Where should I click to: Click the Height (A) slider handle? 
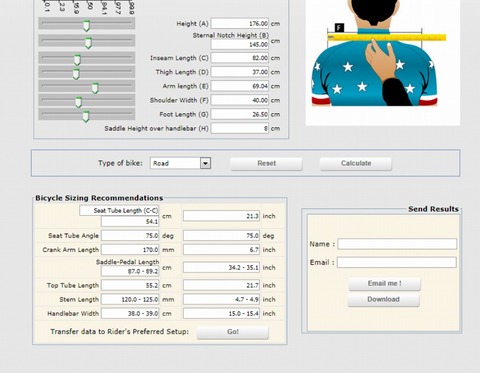[86, 26]
